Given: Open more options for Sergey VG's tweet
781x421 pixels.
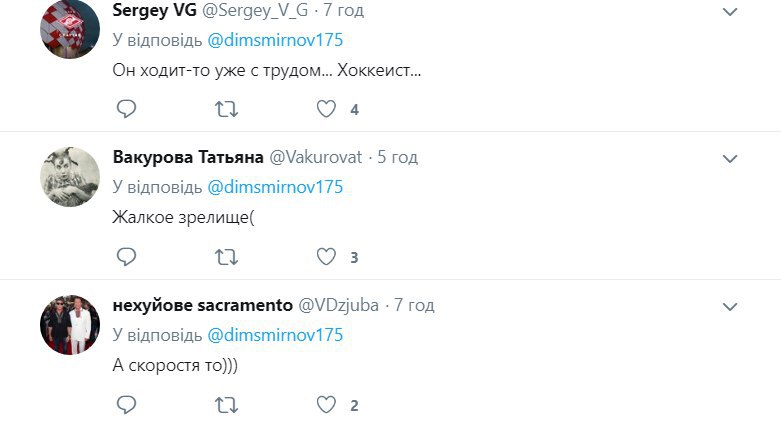Looking at the screenshot, I should tap(730, 12).
